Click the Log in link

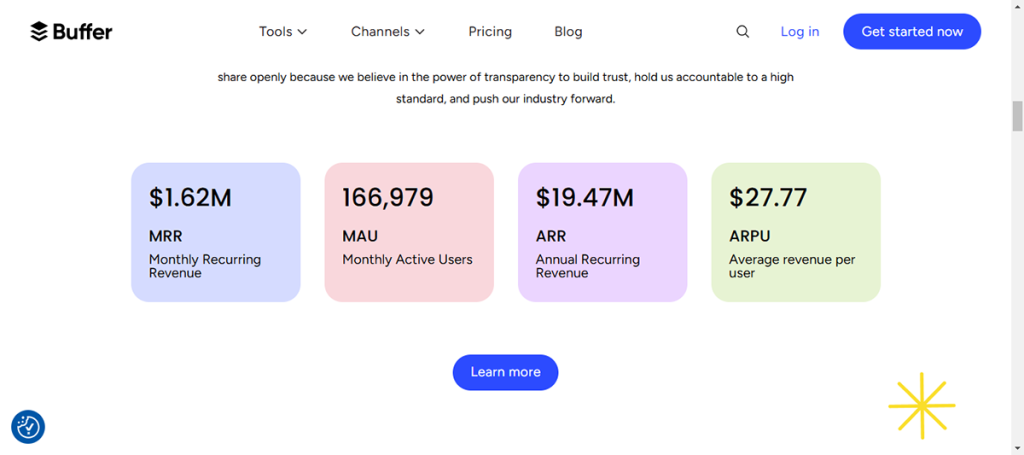coord(799,32)
